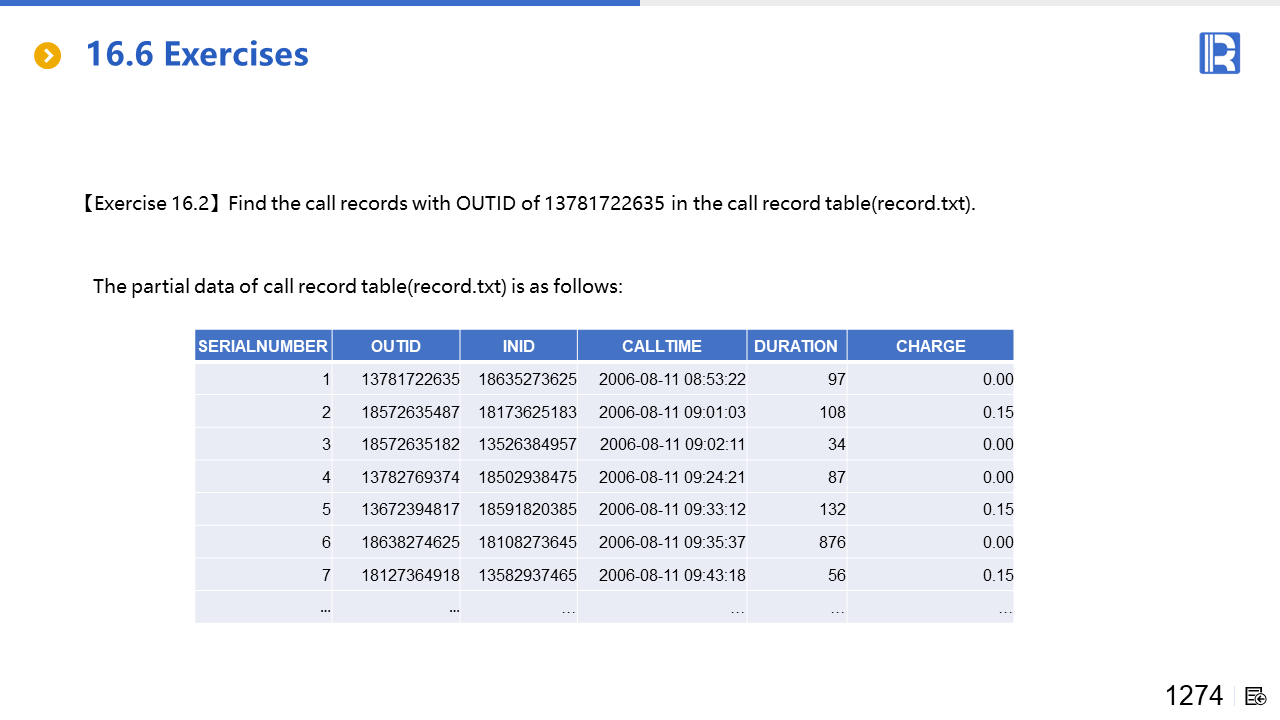Screen dimensions: 1280x720
Task: Click the blue filled portion of the progress bar
Action: pyautogui.click(x=320, y=3)
